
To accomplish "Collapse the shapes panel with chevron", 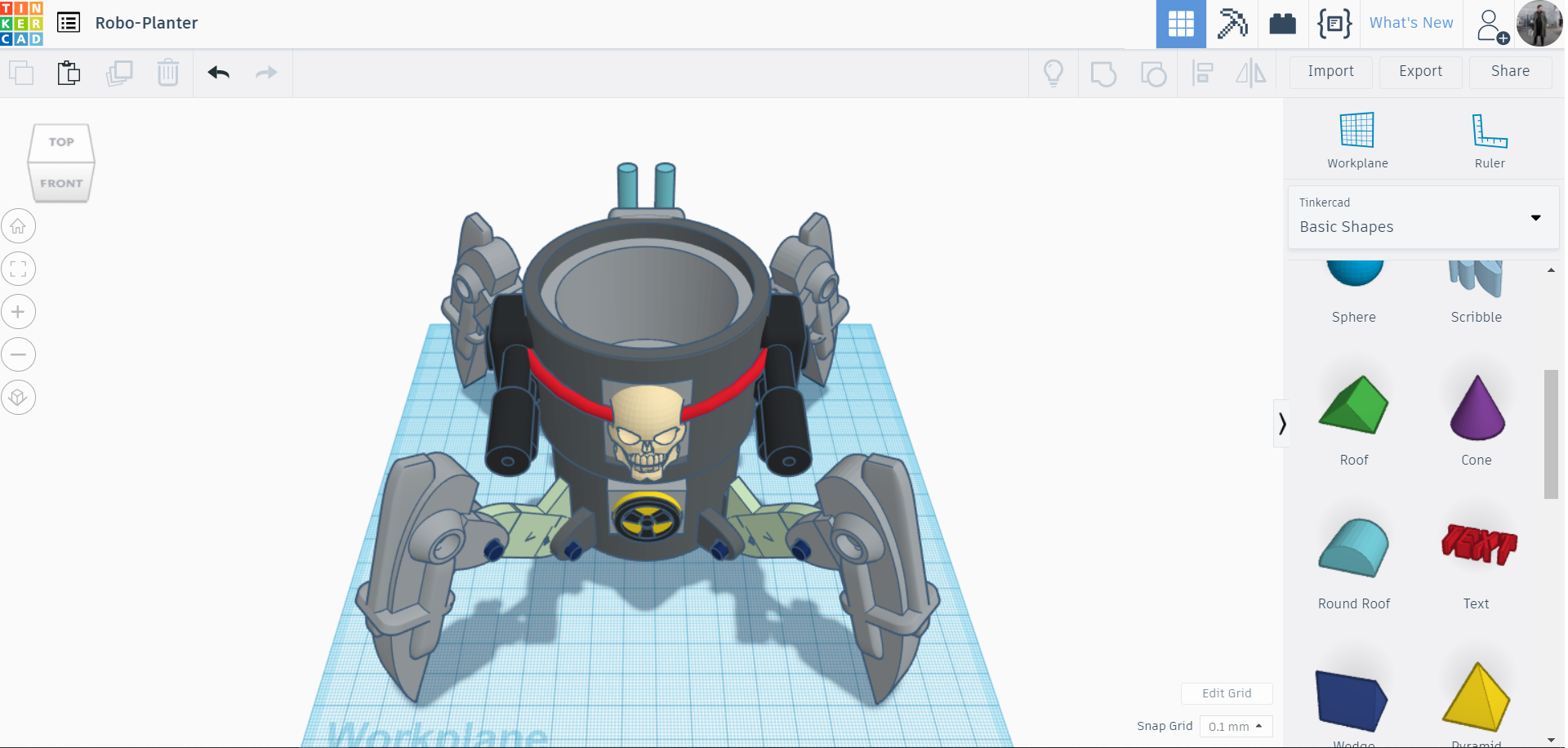I will (x=1282, y=423).
